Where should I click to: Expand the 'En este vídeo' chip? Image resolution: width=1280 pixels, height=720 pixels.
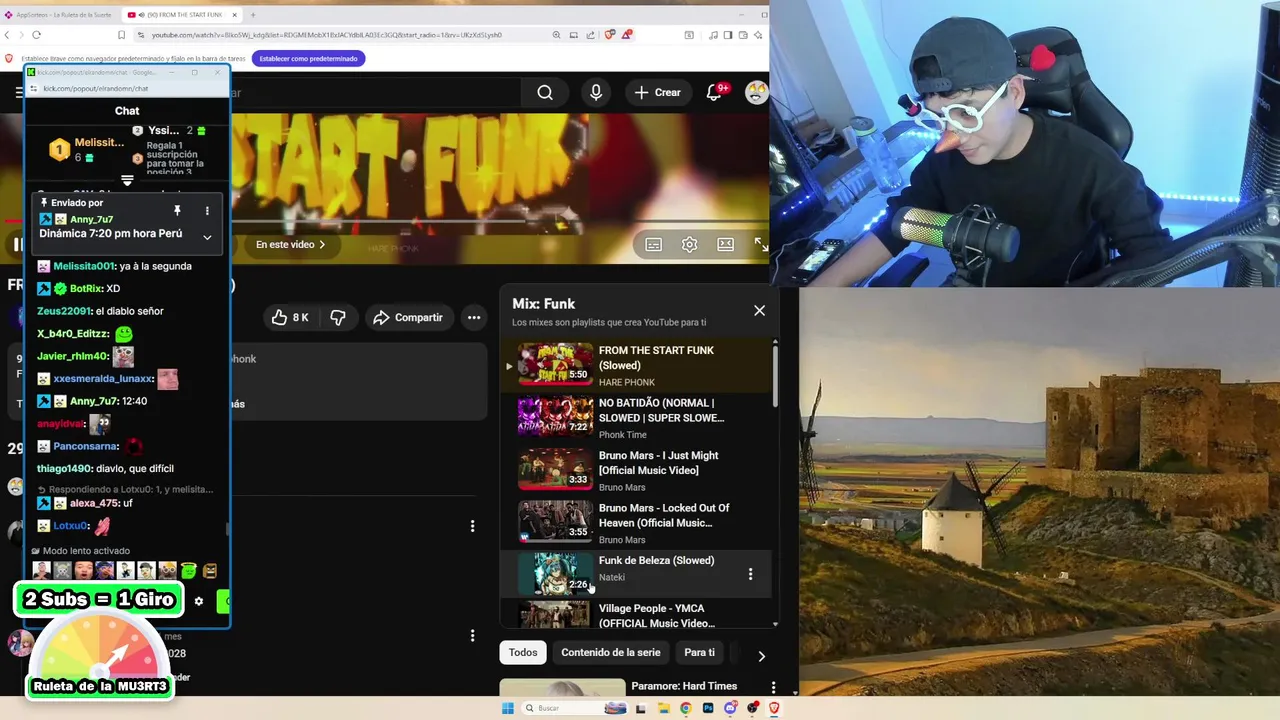pyautogui.click(x=290, y=244)
